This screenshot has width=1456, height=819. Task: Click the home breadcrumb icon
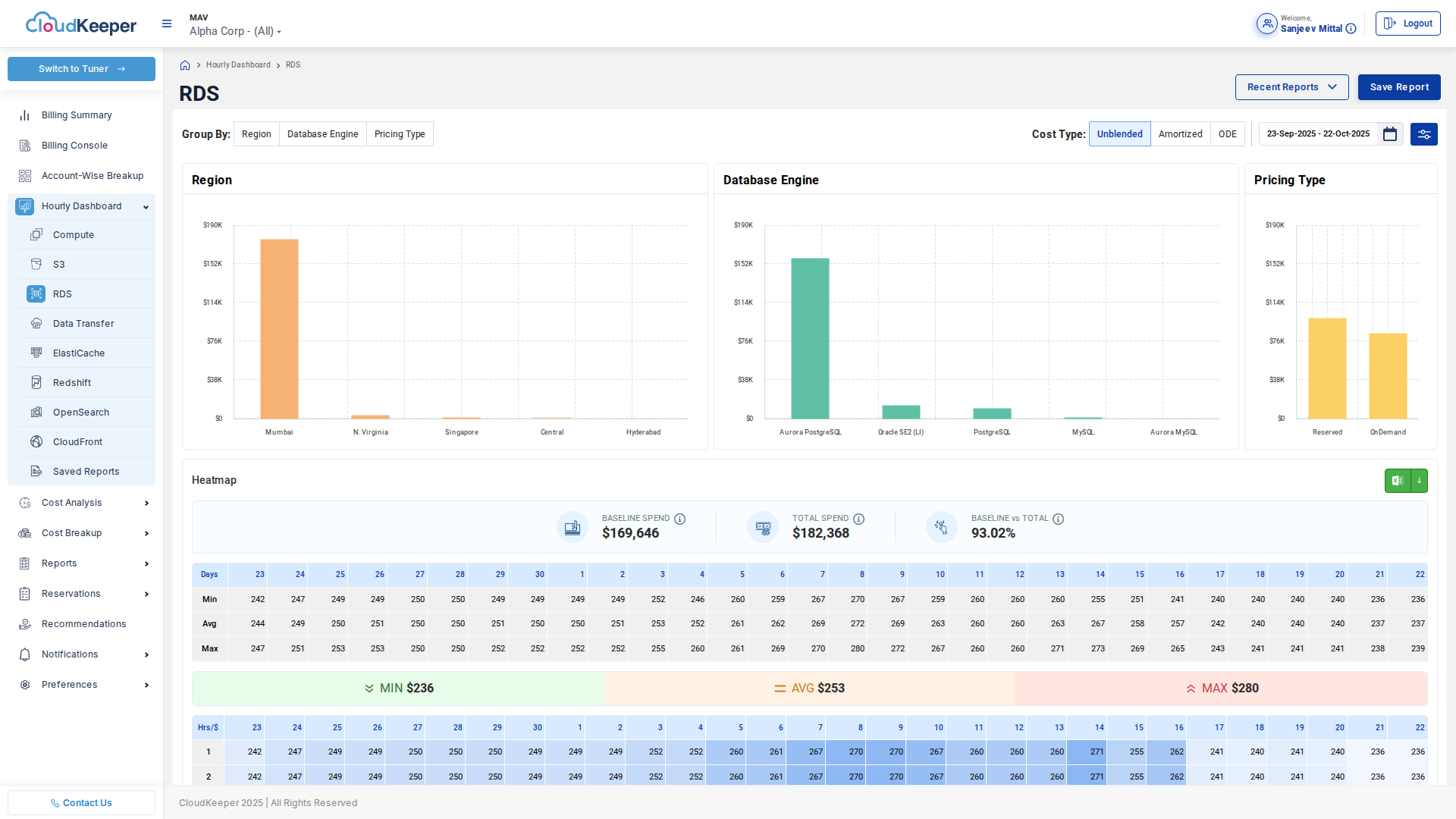(x=185, y=65)
